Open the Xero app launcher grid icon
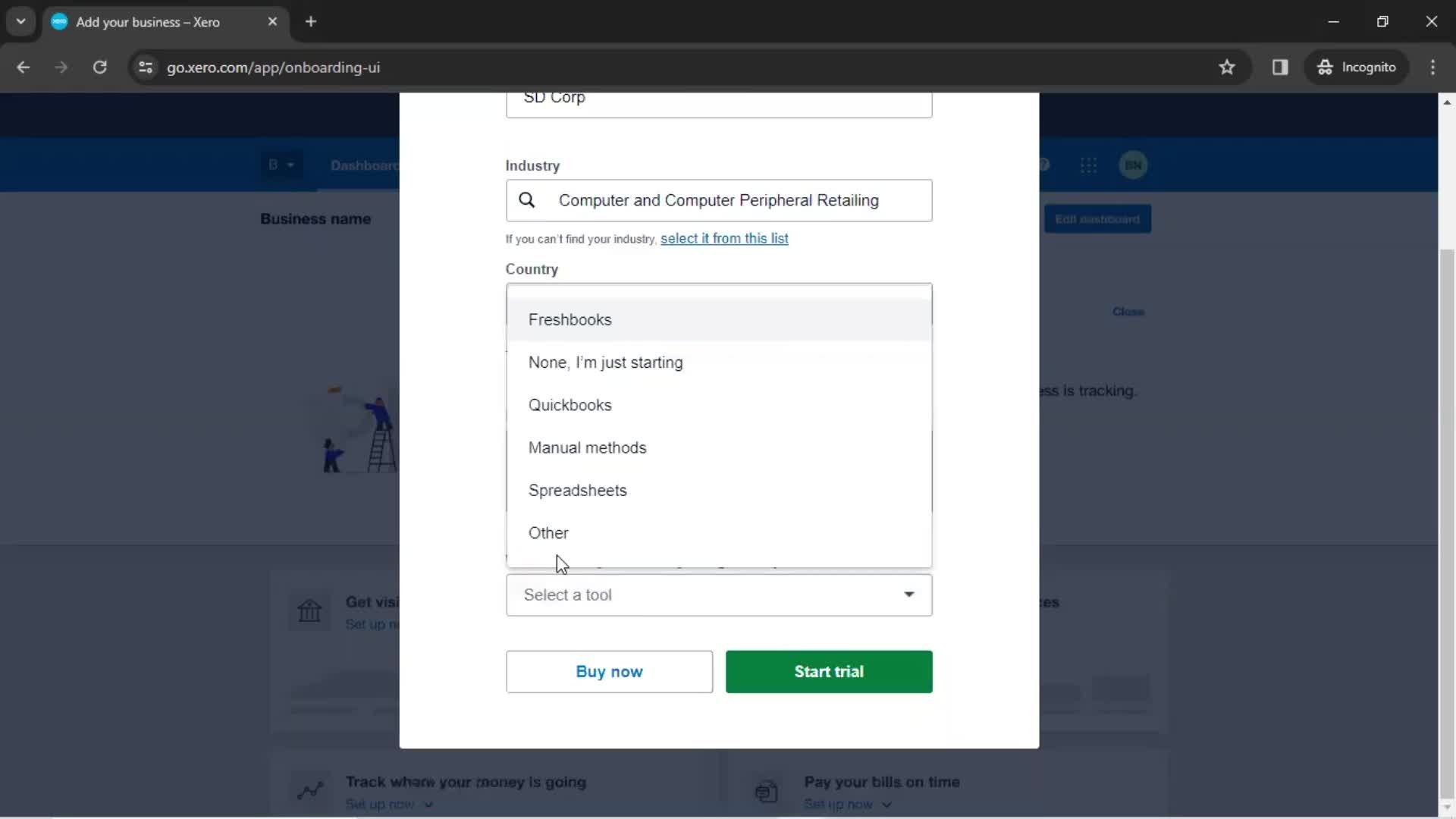 point(1088,165)
